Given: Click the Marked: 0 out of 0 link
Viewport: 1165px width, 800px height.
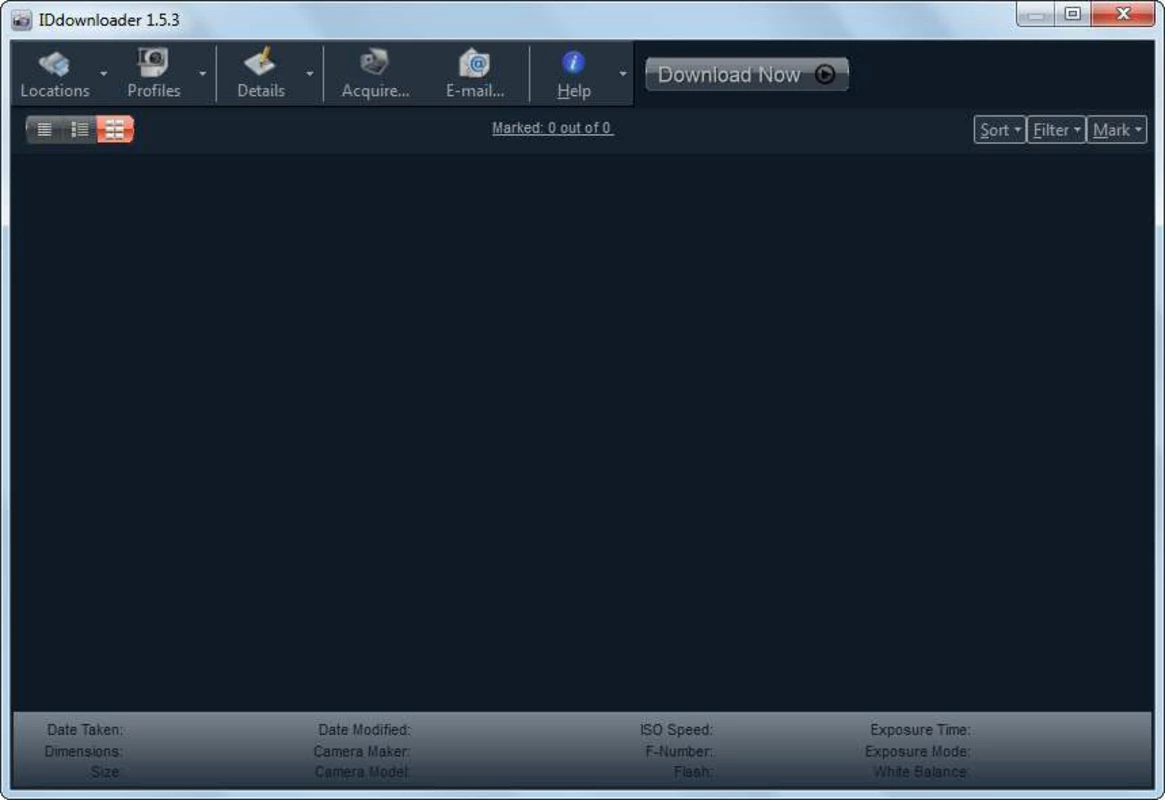Looking at the screenshot, I should point(552,128).
